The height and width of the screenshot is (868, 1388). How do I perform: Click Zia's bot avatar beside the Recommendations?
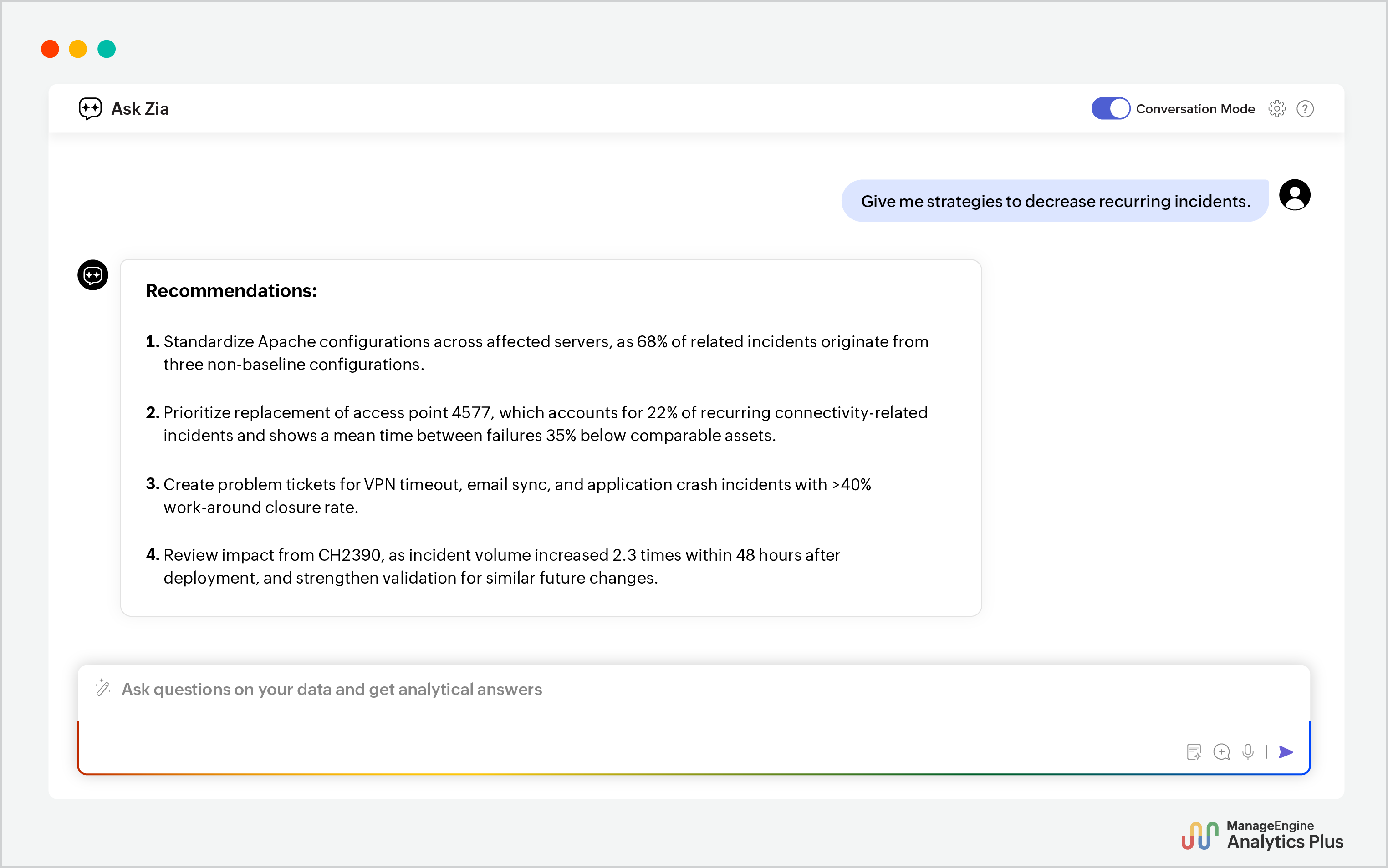[92, 275]
